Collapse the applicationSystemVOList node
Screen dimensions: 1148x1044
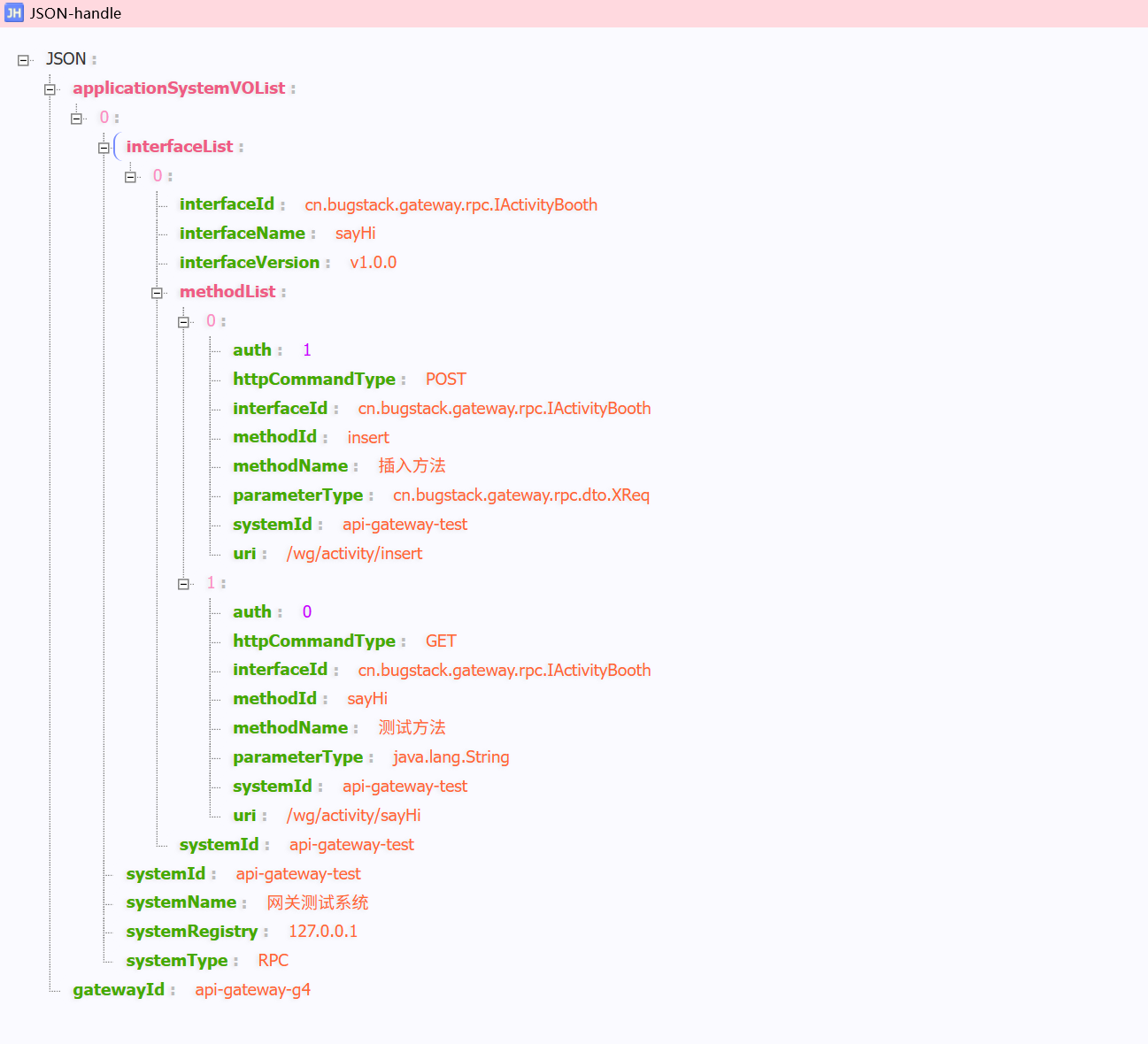[50, 89]
